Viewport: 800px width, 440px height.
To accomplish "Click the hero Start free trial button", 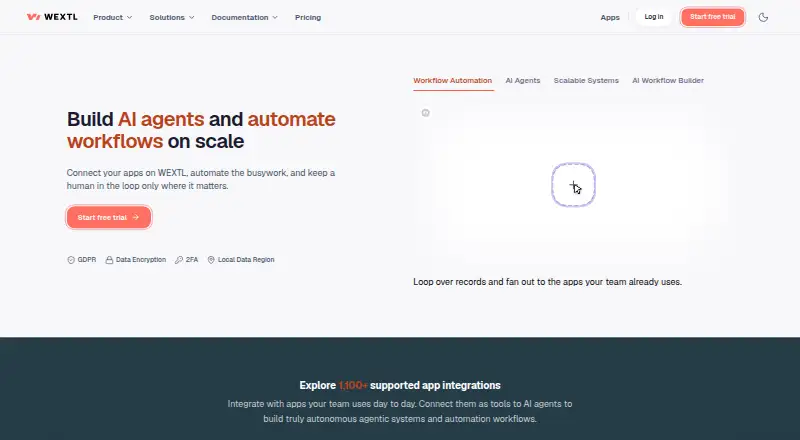I will coord(109,217).
